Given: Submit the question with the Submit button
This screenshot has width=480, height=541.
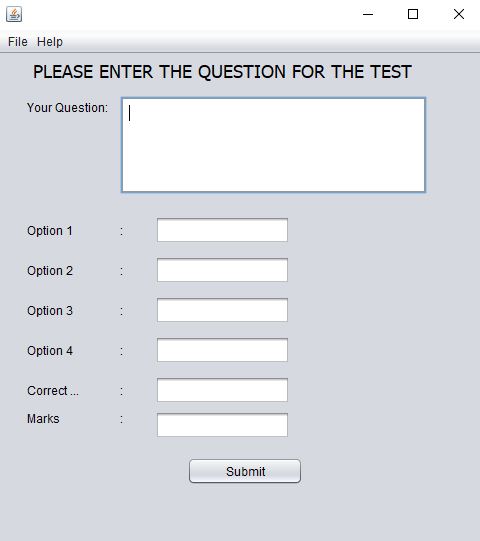Looking at the screenshot, I should [245, 471].
